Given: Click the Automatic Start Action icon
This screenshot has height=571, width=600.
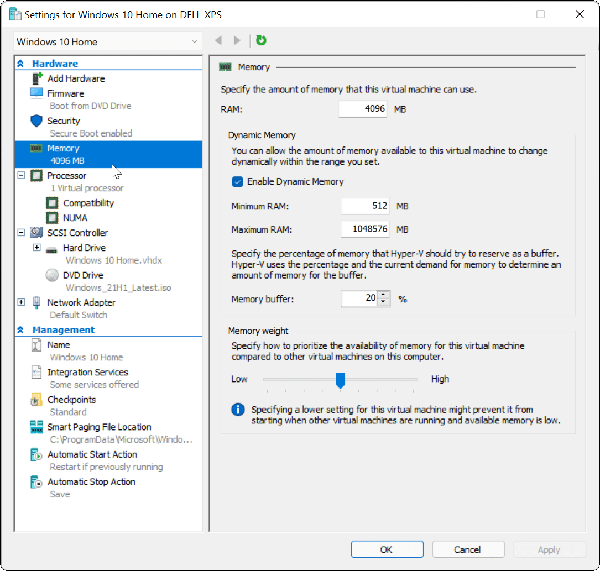Looking at the screenshot, I should (x=36, y=455).
